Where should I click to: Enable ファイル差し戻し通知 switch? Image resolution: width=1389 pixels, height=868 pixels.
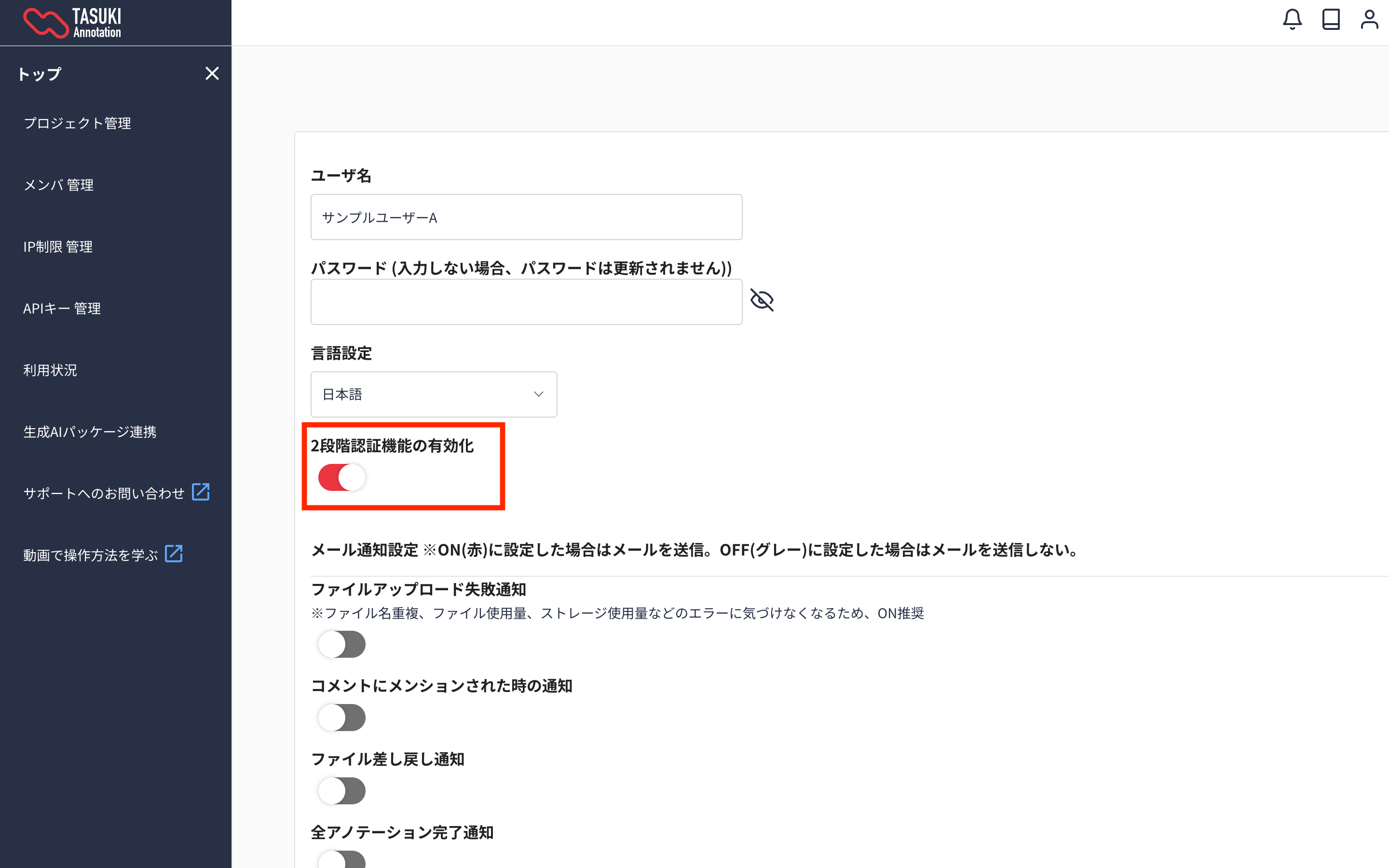341,791
